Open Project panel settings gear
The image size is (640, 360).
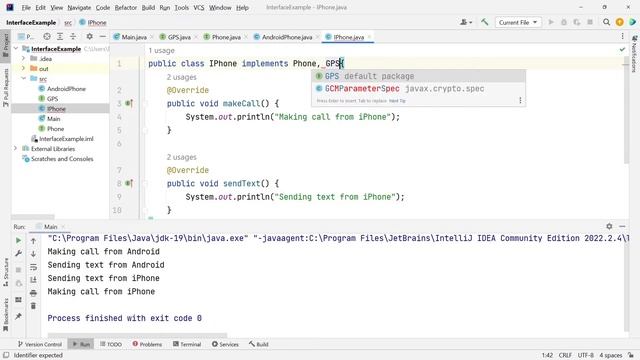point(89,36)
